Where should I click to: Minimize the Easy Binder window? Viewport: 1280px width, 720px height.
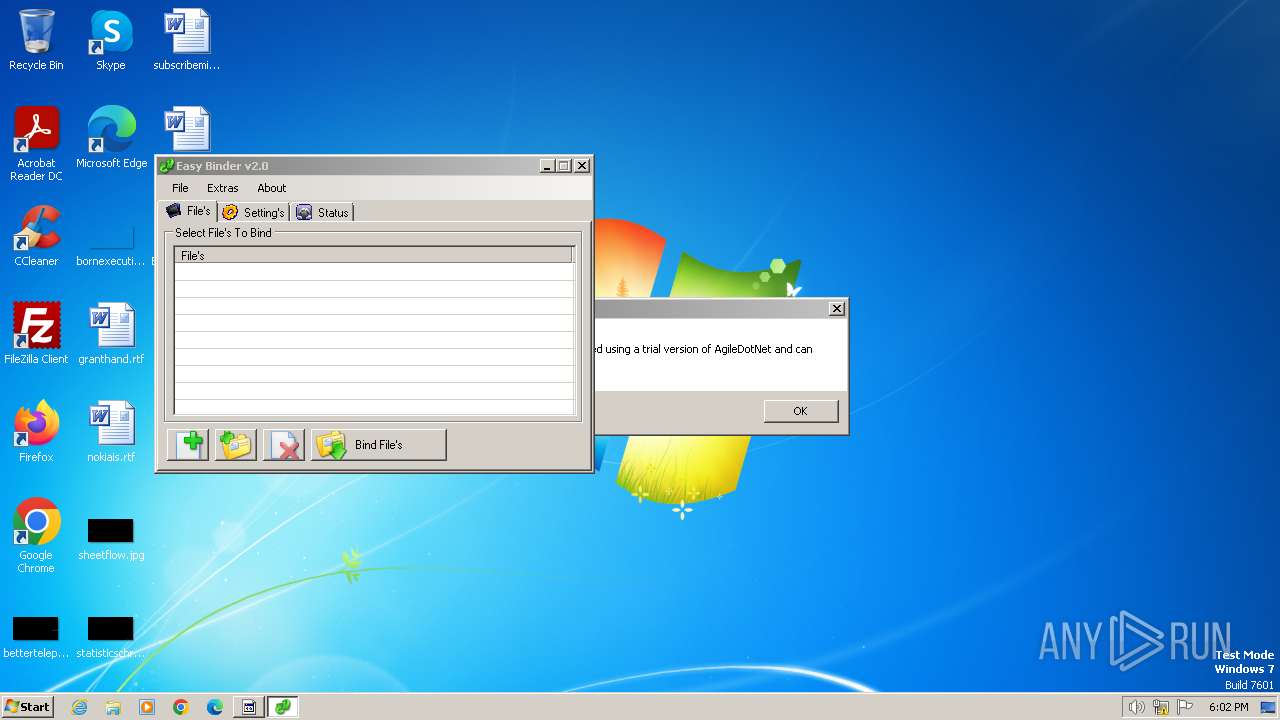[x=547, y=166]
